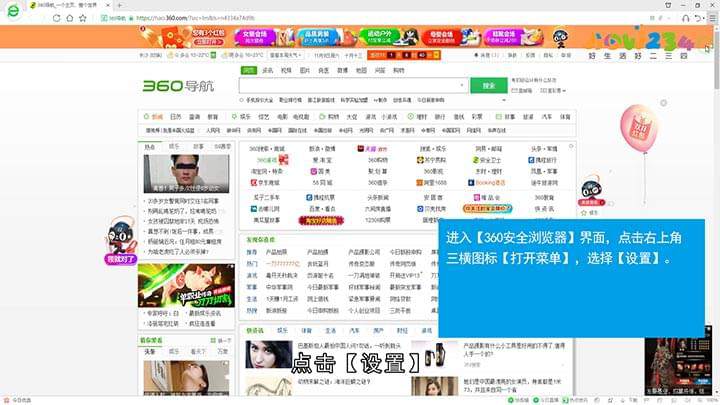Open the weather dropdown in info bar
720x405 pixels.
click(x=286, y=55)
